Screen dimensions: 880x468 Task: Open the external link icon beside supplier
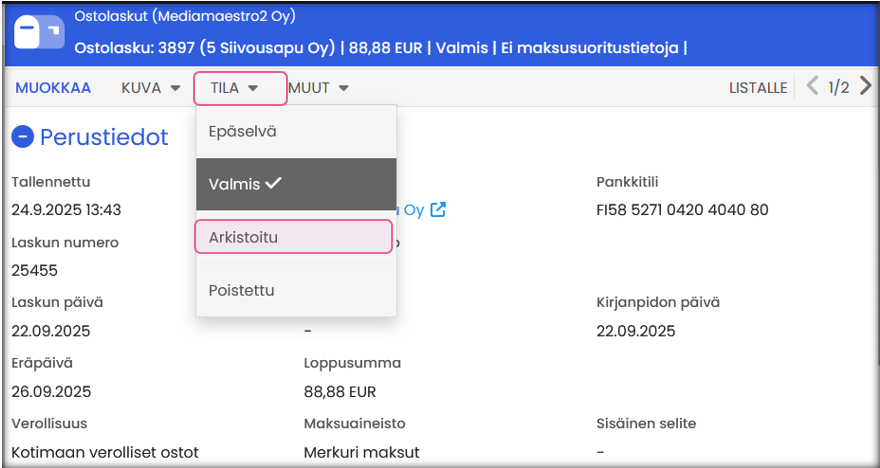[x=438, y=210]
